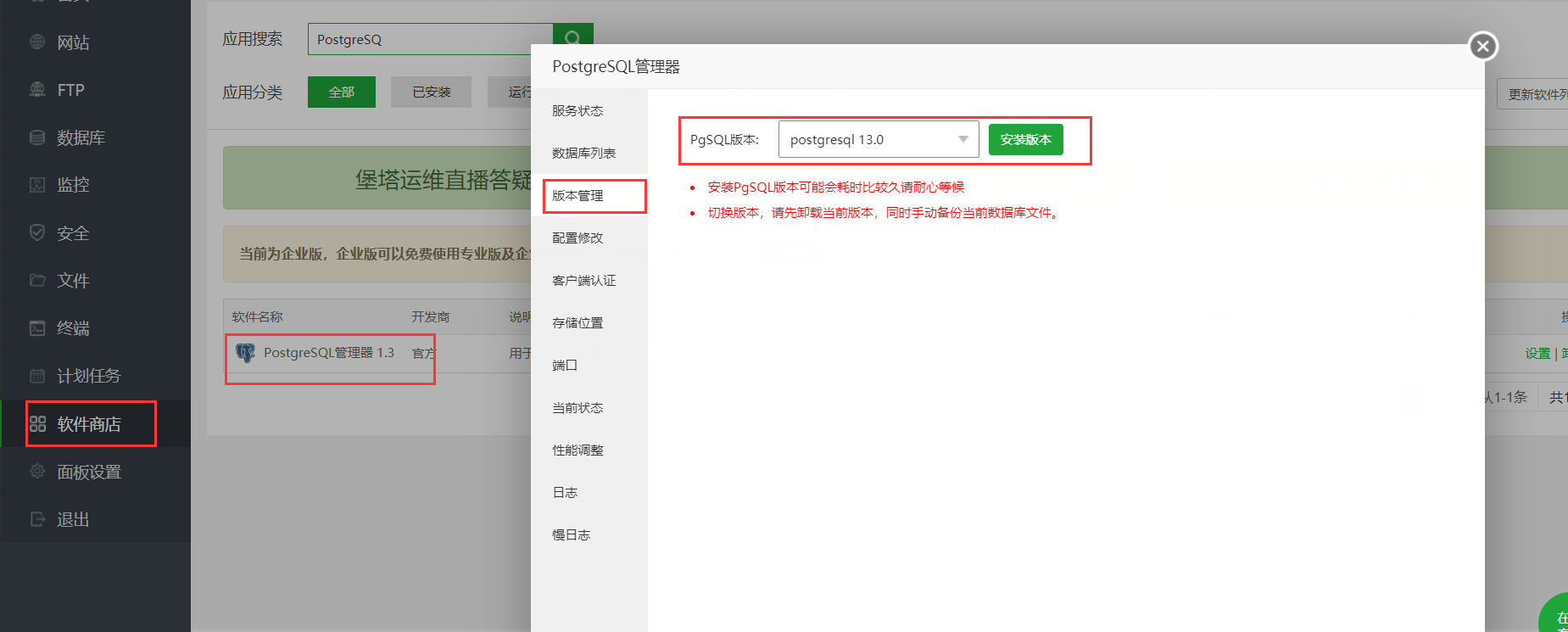Expand the PgSQL版本 dropdown
This screenshot has height=632, width=1568.
click(879, 139)
